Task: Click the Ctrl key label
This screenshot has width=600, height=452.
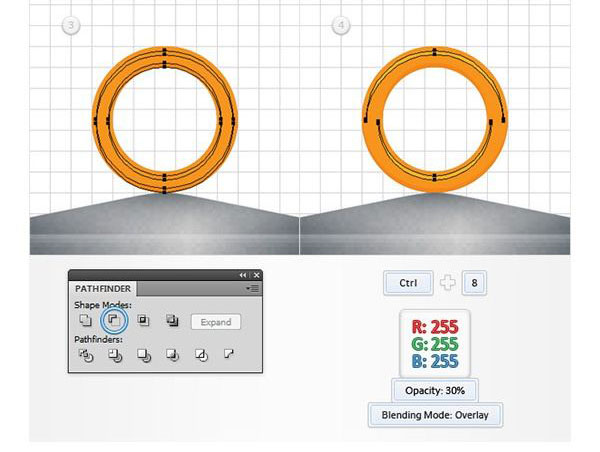Action: (408, 283)
